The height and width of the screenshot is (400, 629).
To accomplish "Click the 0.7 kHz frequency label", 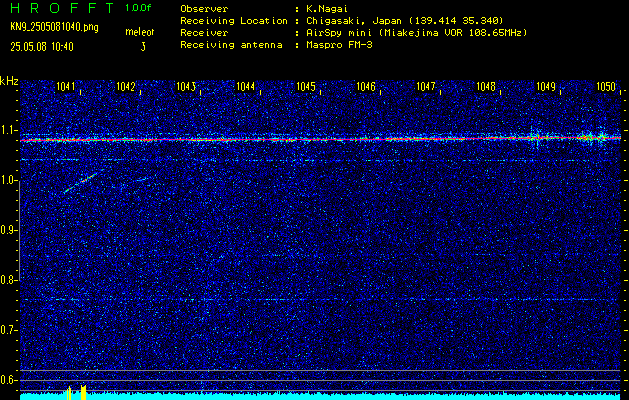I will [x=9, y=330].
